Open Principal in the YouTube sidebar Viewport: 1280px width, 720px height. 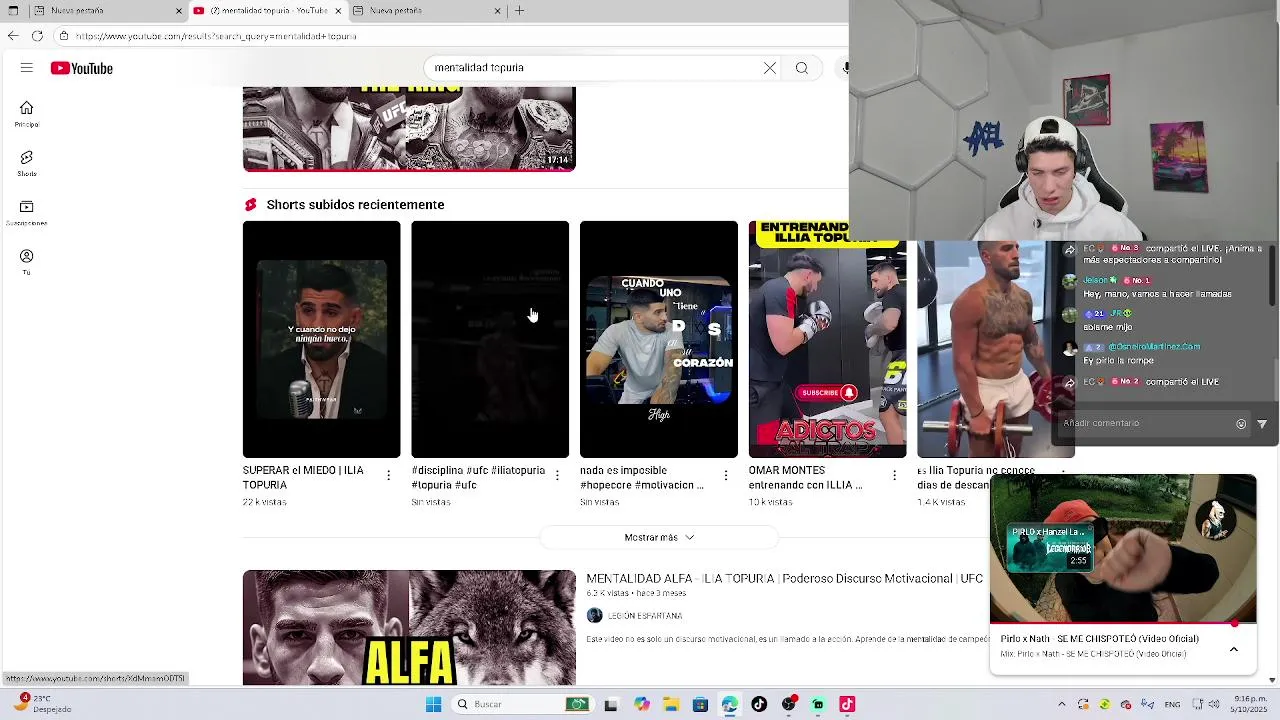[x=27, y=114]
